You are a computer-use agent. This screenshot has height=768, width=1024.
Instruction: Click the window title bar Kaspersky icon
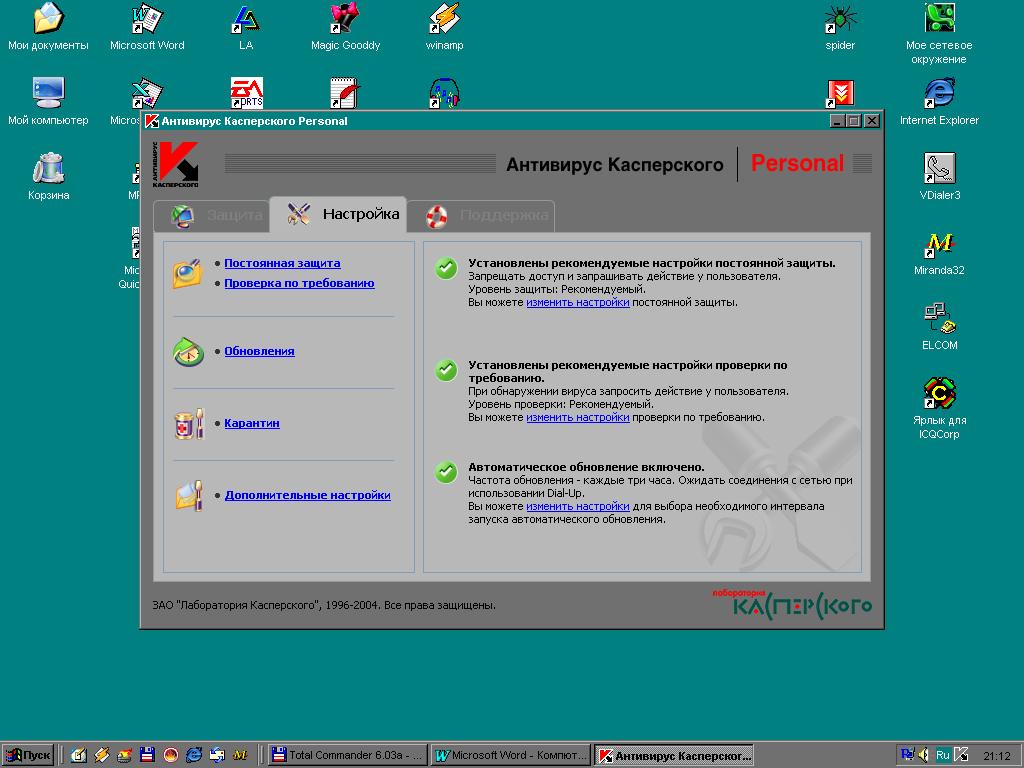[152, 121]
